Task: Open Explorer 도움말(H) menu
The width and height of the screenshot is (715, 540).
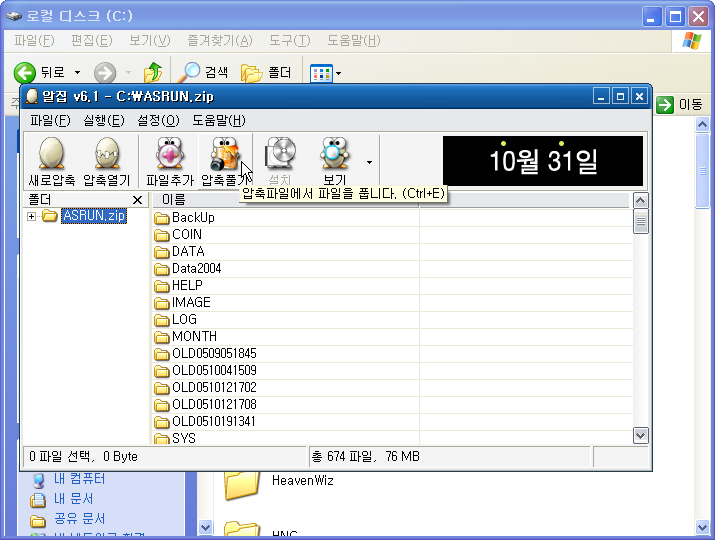Action: [x=353, y=41]
